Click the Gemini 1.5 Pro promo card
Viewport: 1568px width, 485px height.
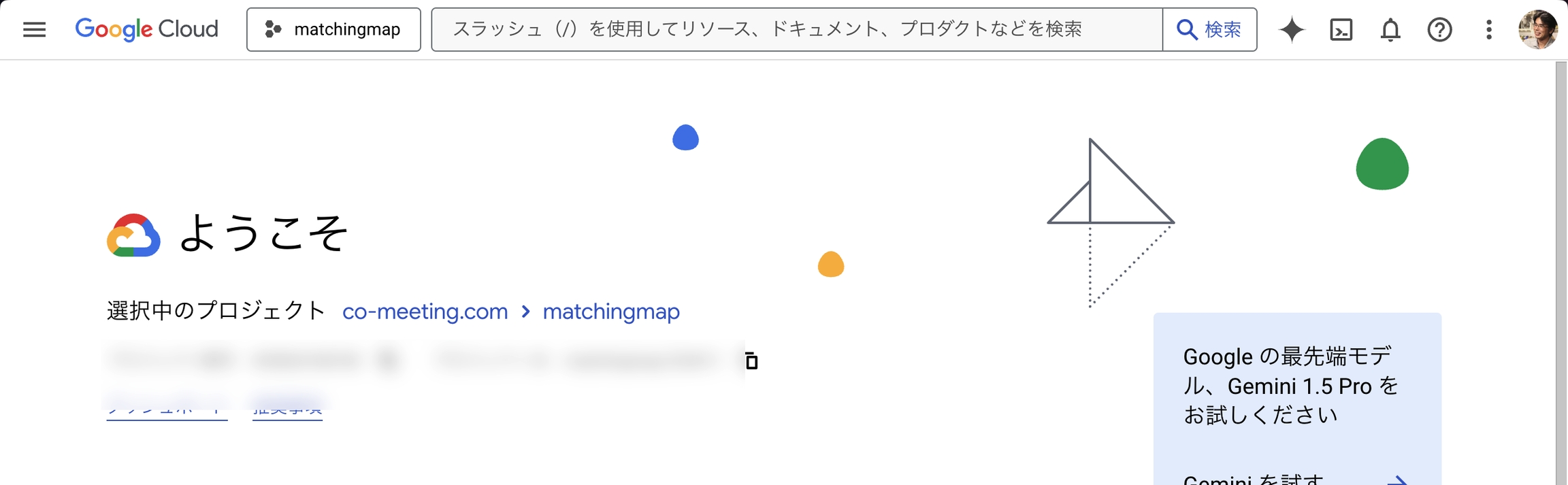pyautogui.click(x=1296, y=386)
